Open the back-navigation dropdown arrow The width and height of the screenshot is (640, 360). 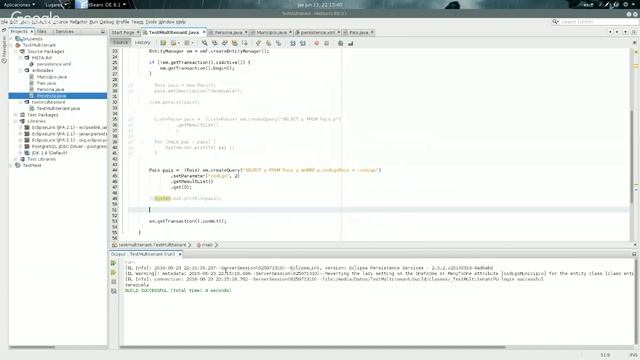tap(179, 43)
